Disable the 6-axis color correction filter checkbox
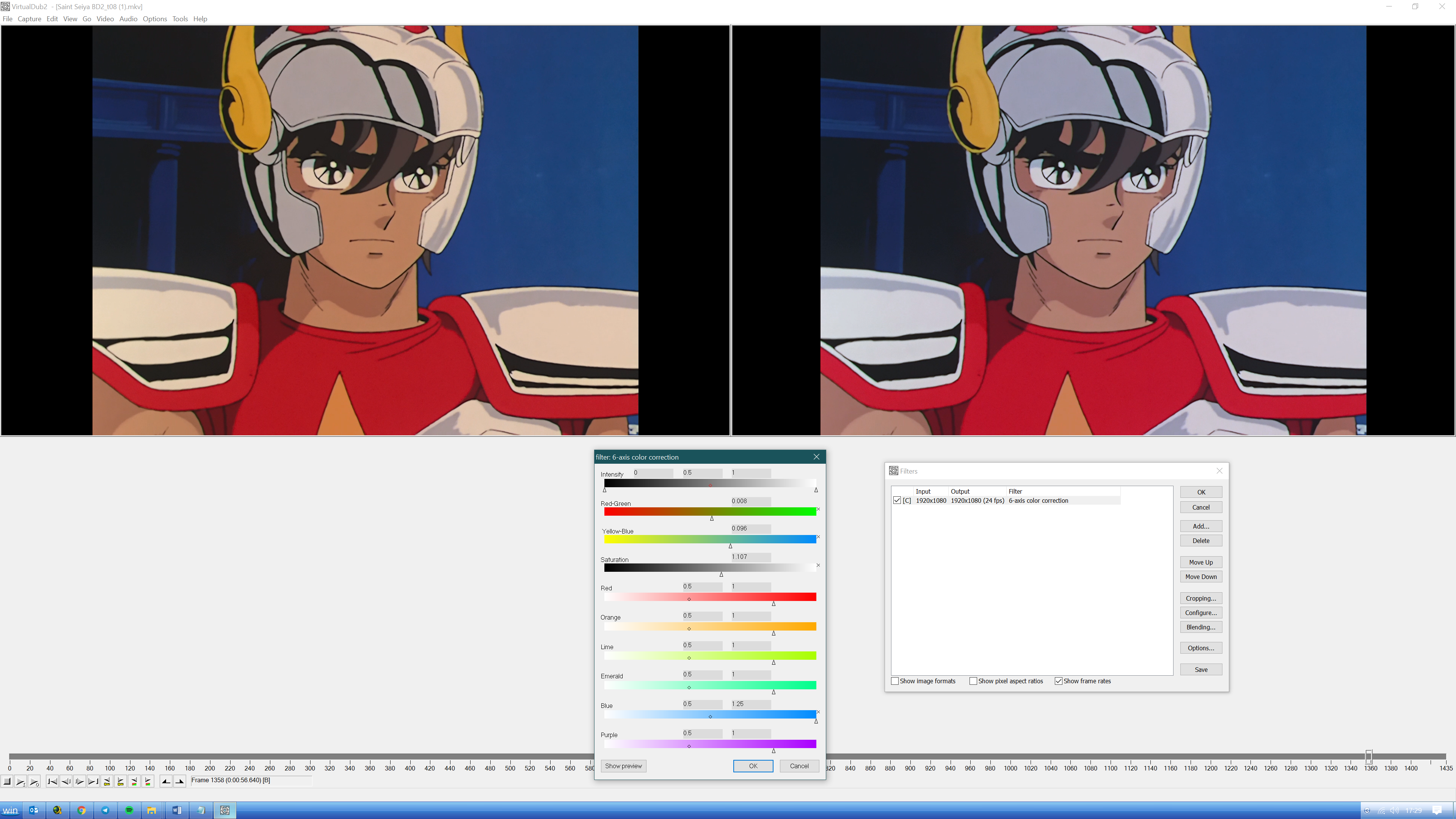Image resolution: width=1456 pixels, height=819 pixels. click(x=897, y=500)
